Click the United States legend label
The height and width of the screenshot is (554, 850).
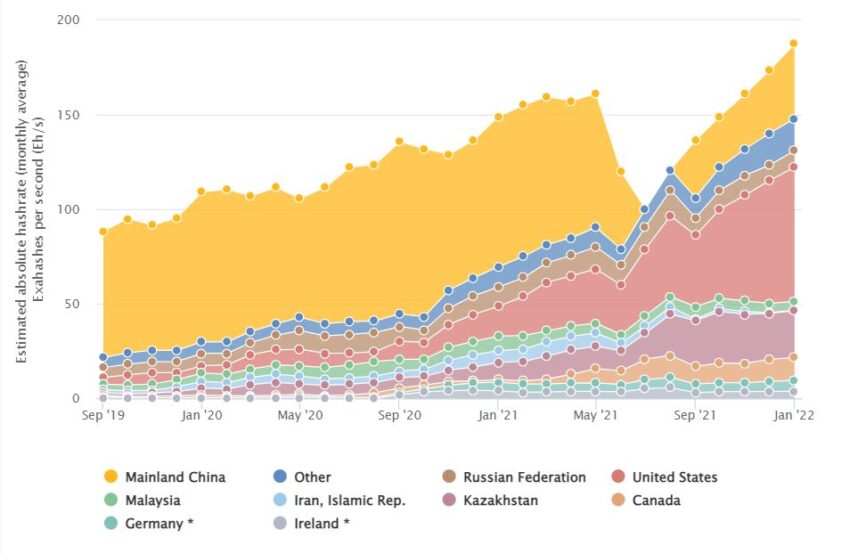675,477
